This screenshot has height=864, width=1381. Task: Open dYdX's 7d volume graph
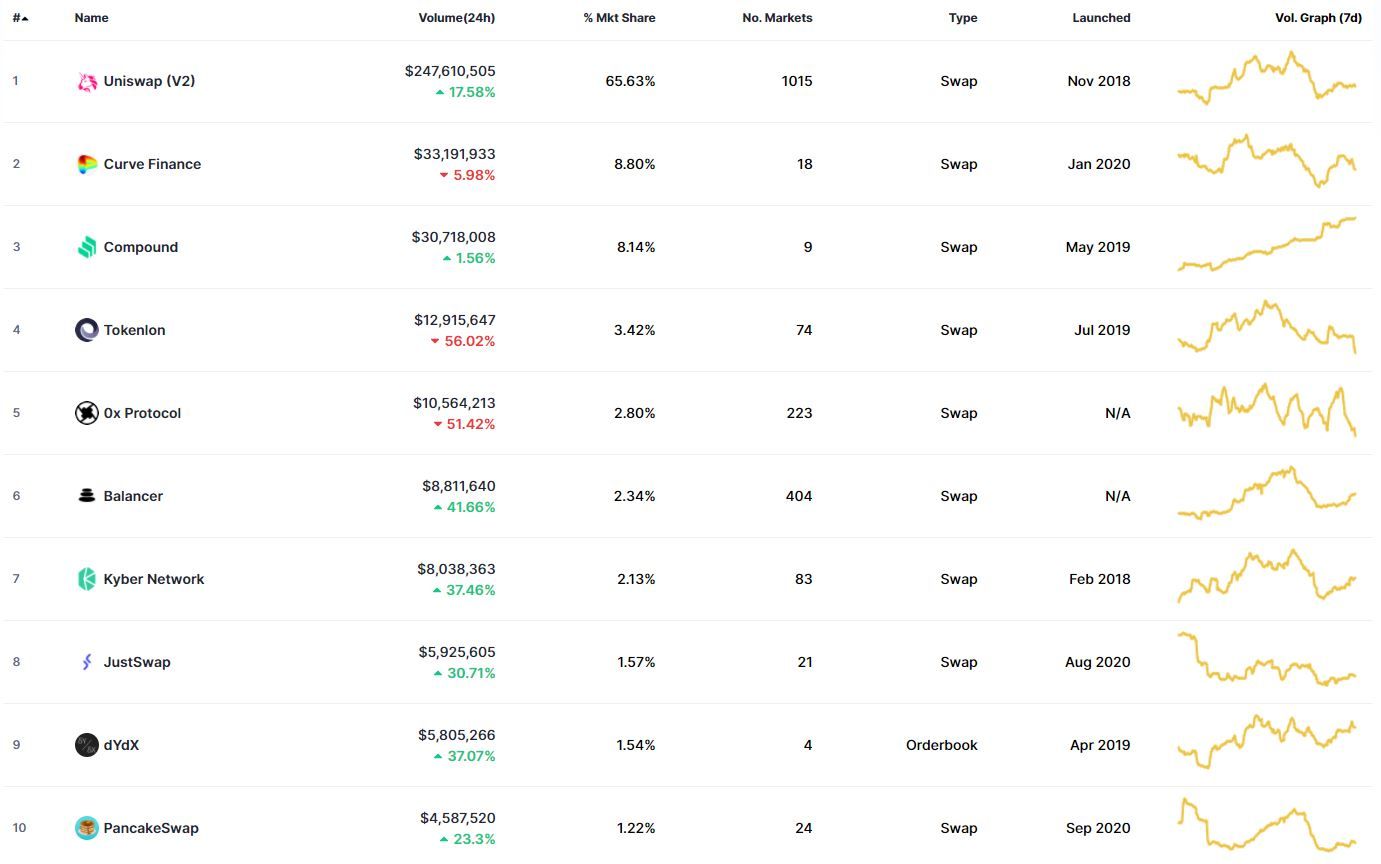pyautogui.click(x=1267, y=743)
